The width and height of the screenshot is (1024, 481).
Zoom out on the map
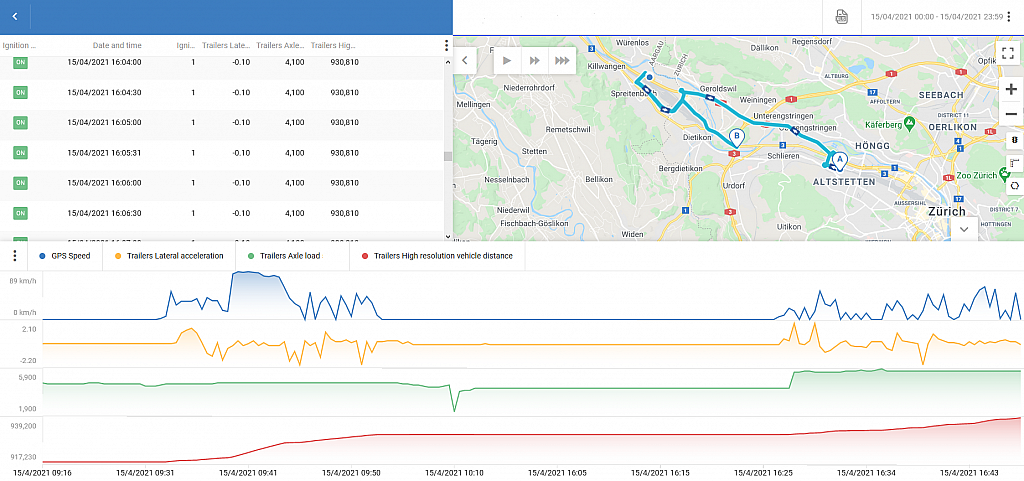click(1010, 113)
